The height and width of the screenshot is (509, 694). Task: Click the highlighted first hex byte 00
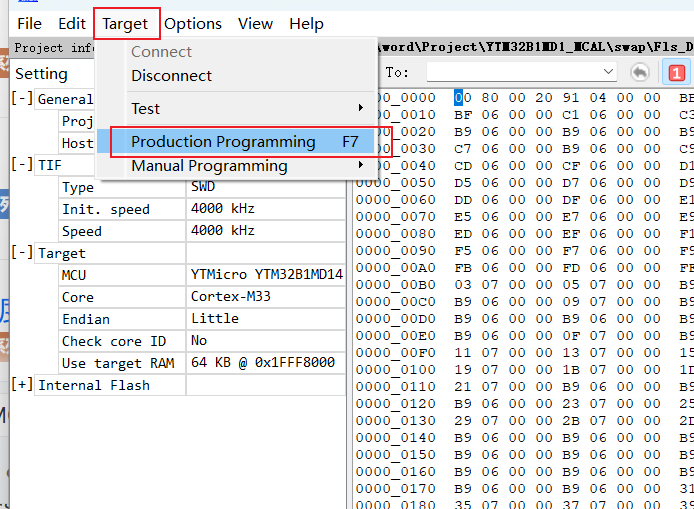coord(463,97)
